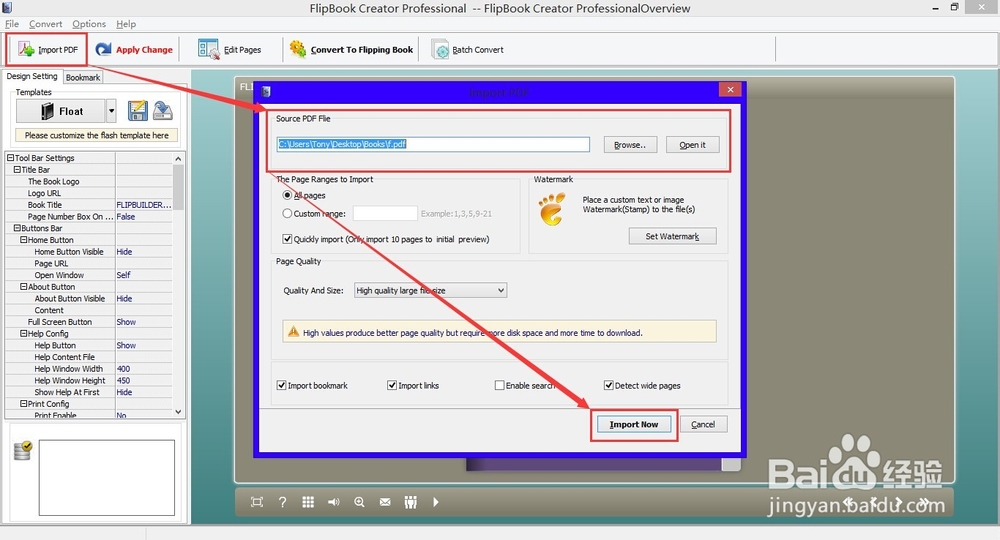Click the Help Window Height 450 value
The height and width of the screenshot is (540, 1000).
123,381
